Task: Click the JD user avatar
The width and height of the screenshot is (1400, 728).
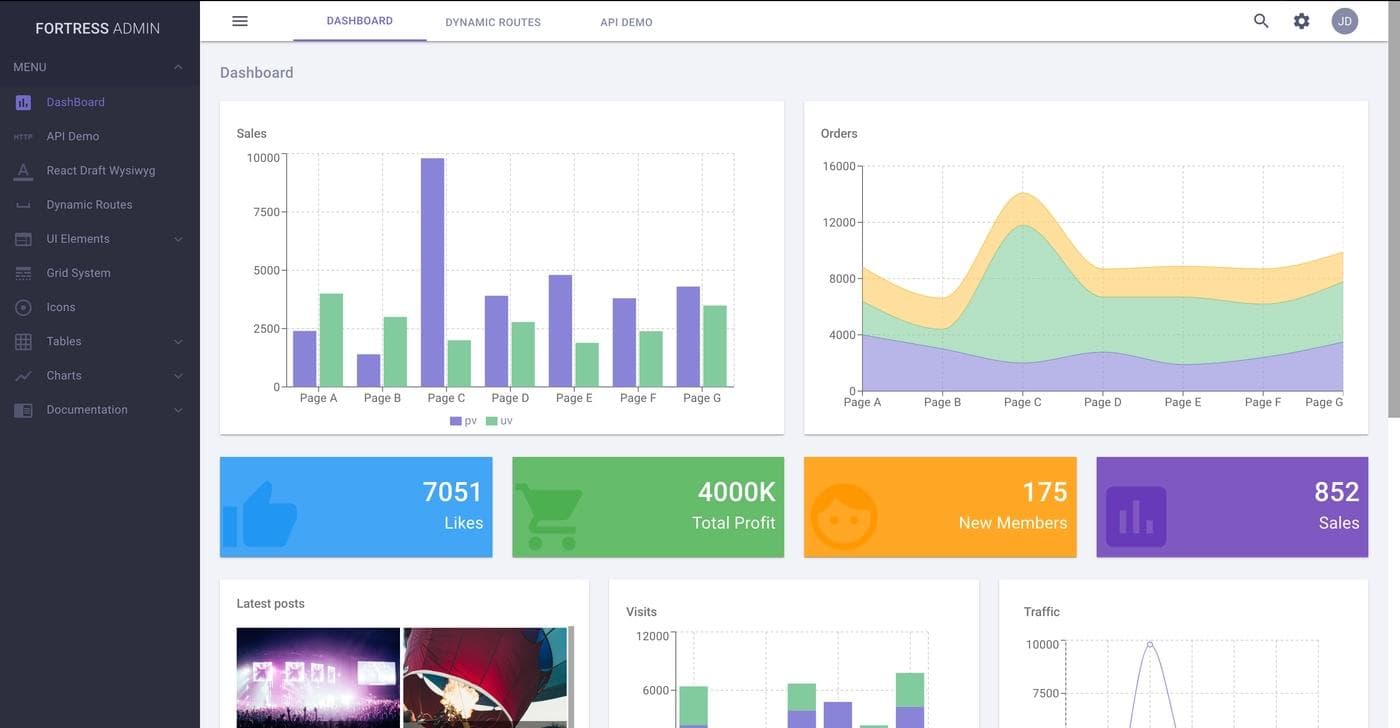Action: 1345,21
